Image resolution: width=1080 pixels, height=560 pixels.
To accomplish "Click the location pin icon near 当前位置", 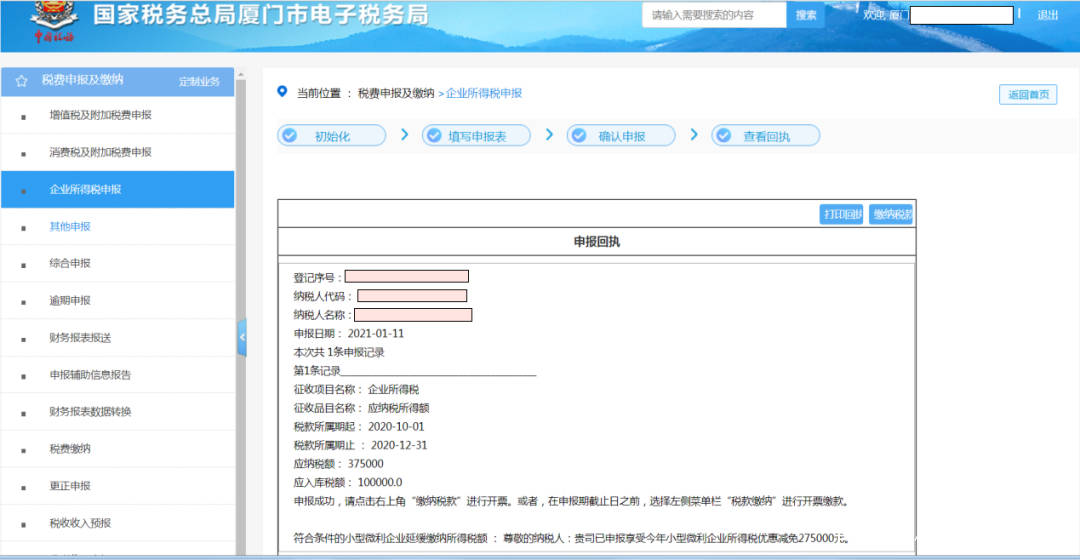I will [282, 92].
